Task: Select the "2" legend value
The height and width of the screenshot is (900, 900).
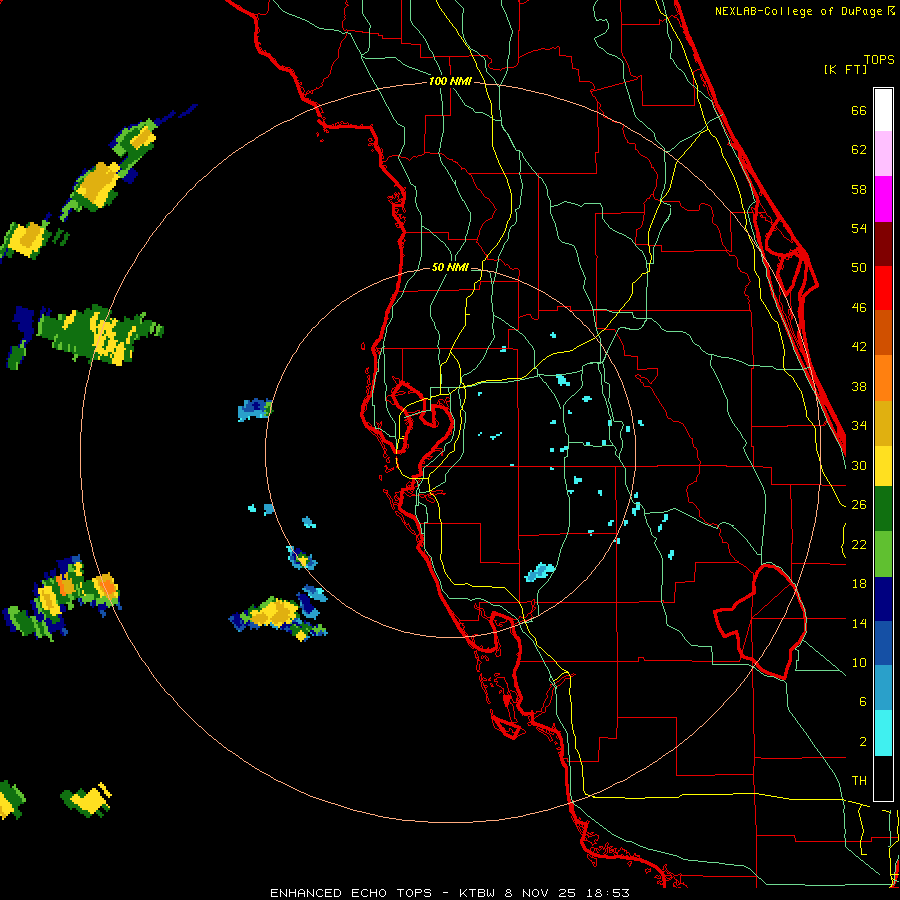Action: click(862, 742)
